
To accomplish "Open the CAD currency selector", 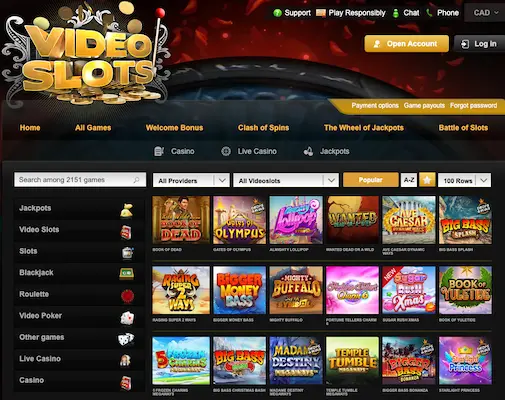I will click(x=486, y=13).
